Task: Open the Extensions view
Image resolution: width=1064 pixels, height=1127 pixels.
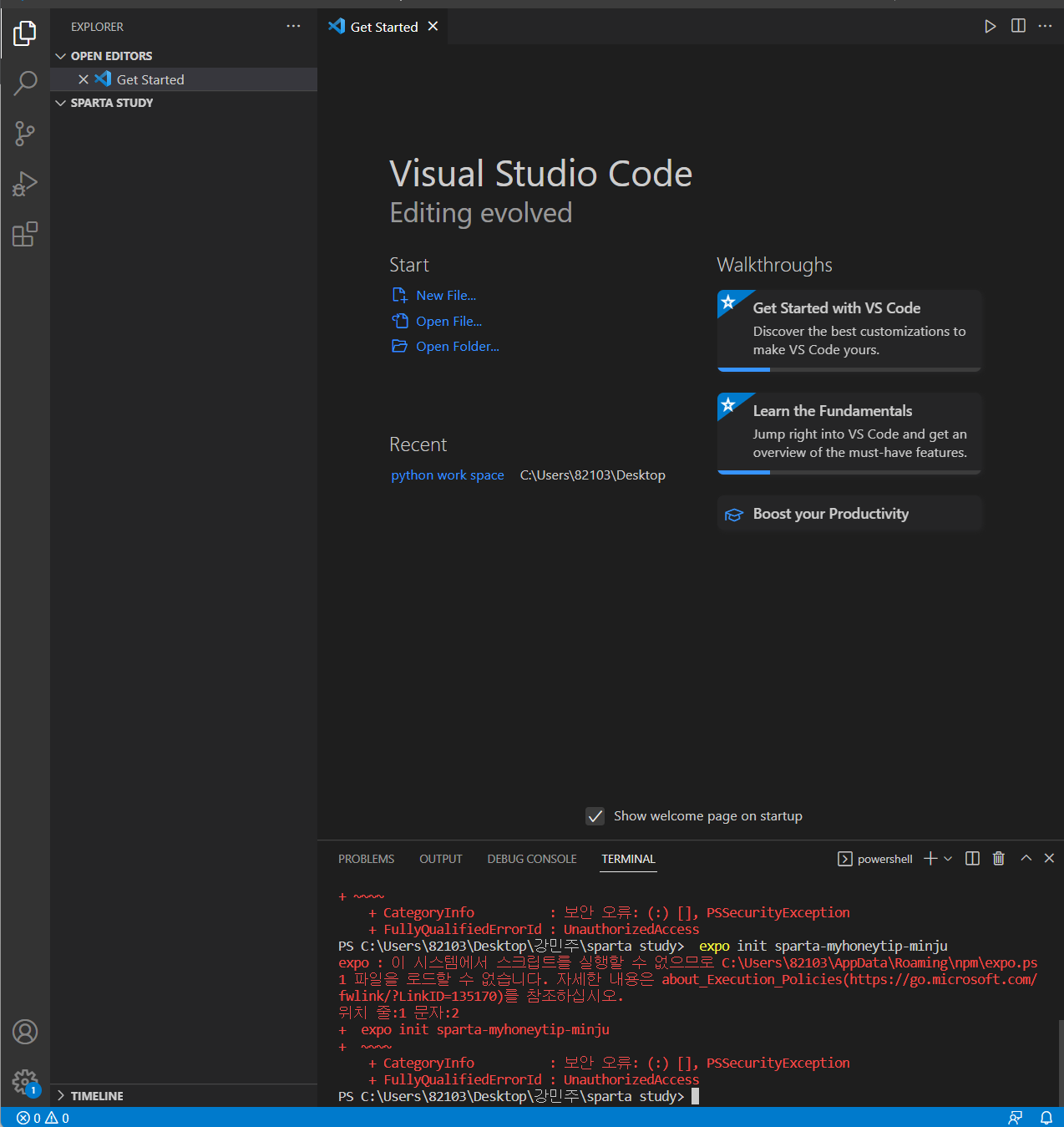Action: tap(25, 234)
